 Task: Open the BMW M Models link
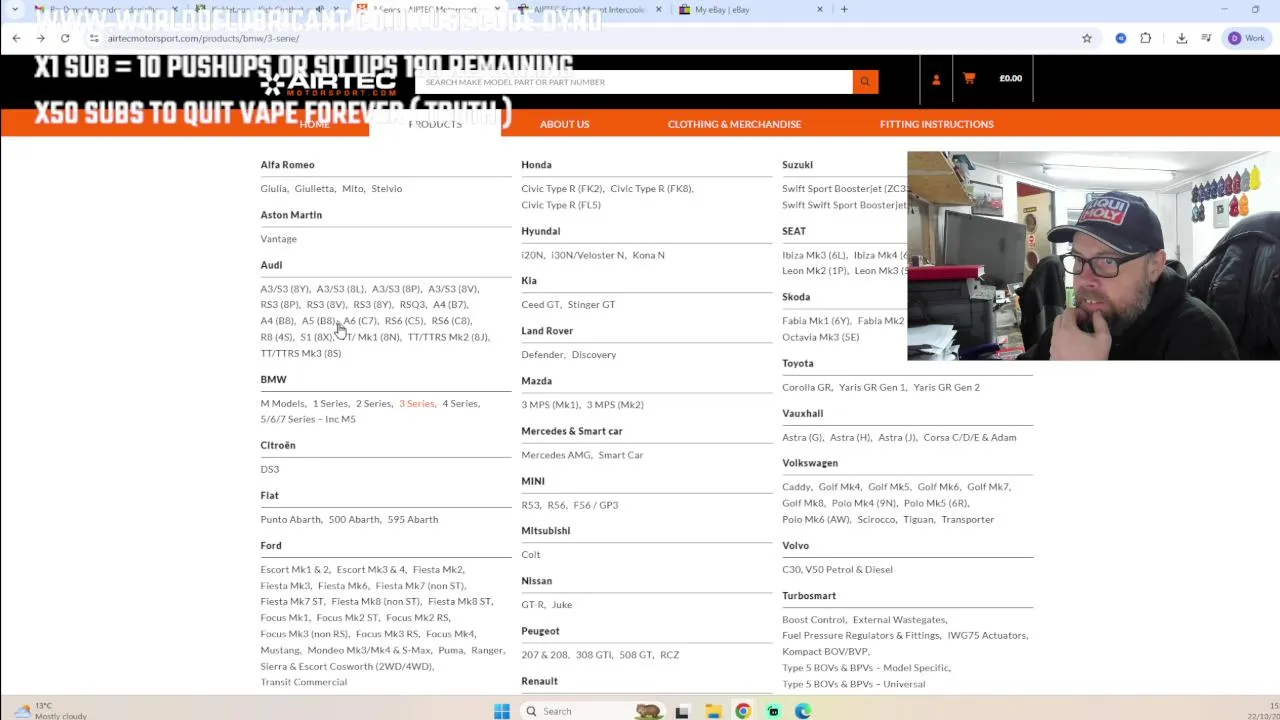(282, 403)
